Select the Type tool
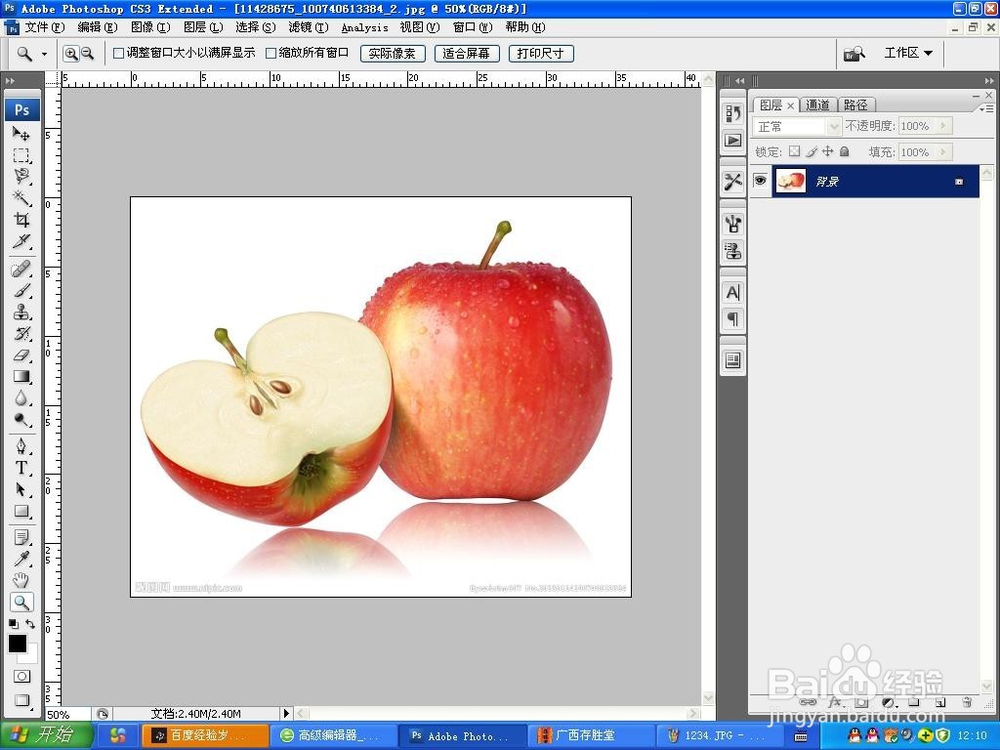The height and width of the screenshot is (750, 1000). coord(22,467)
